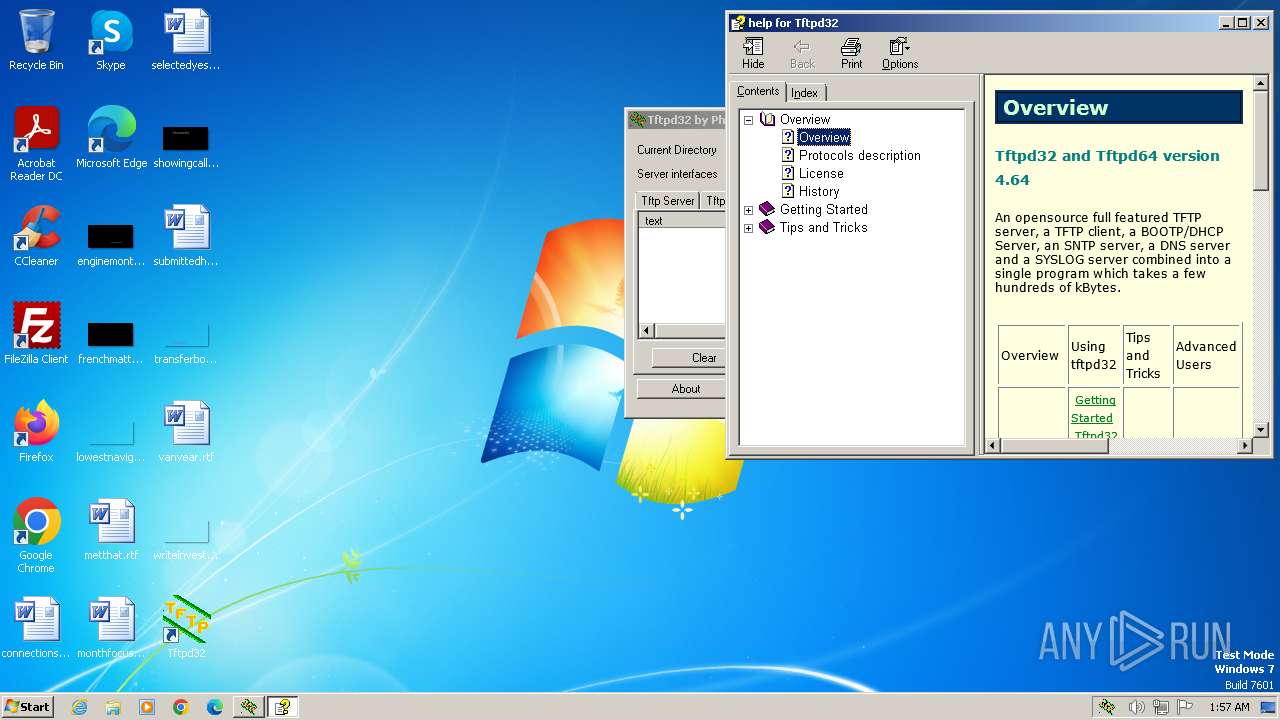Follow the Getting Started link in help
1280x720 pixels.
click(x=1093, y=409)
